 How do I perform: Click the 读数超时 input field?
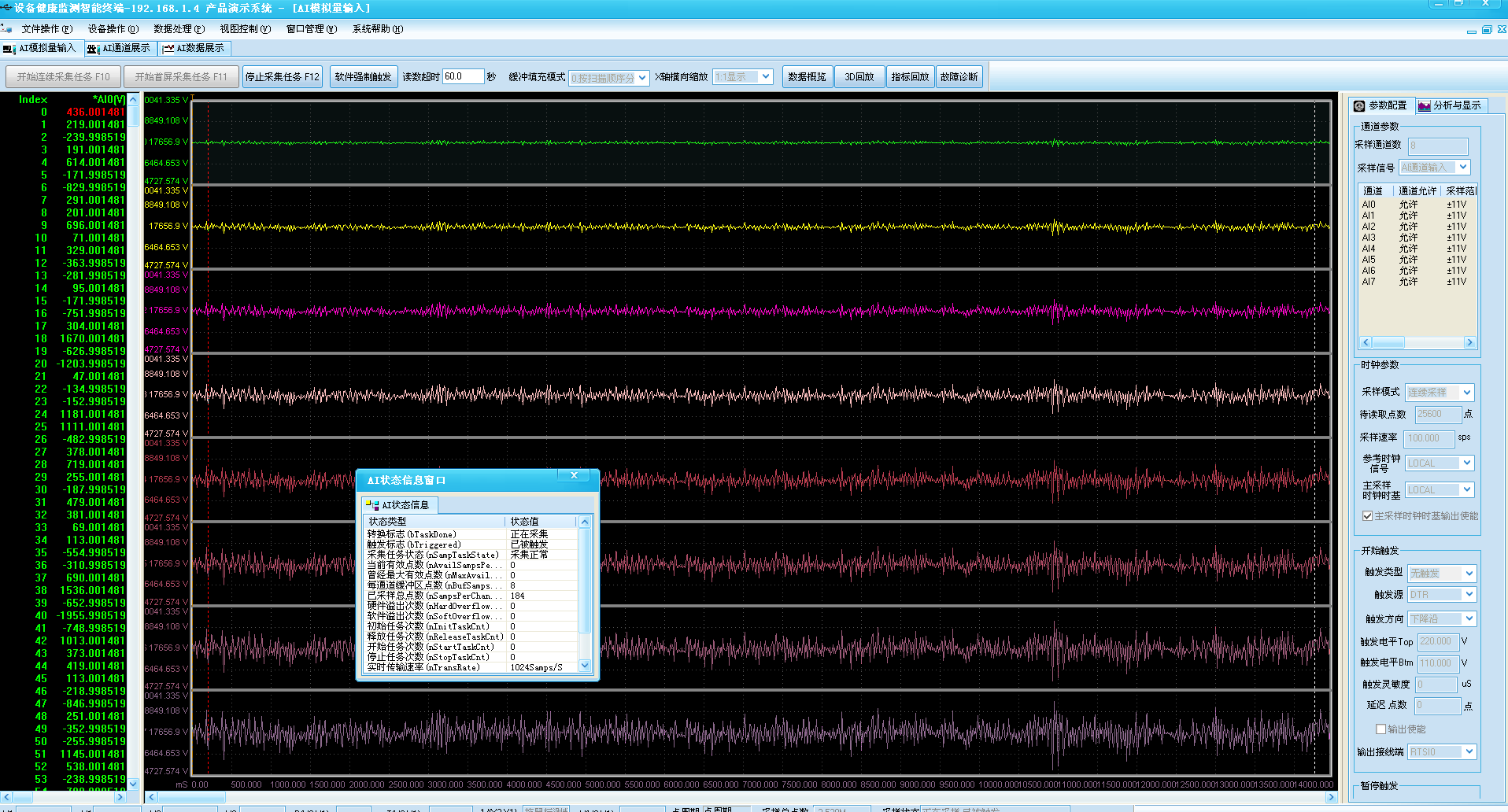(462, 76)
